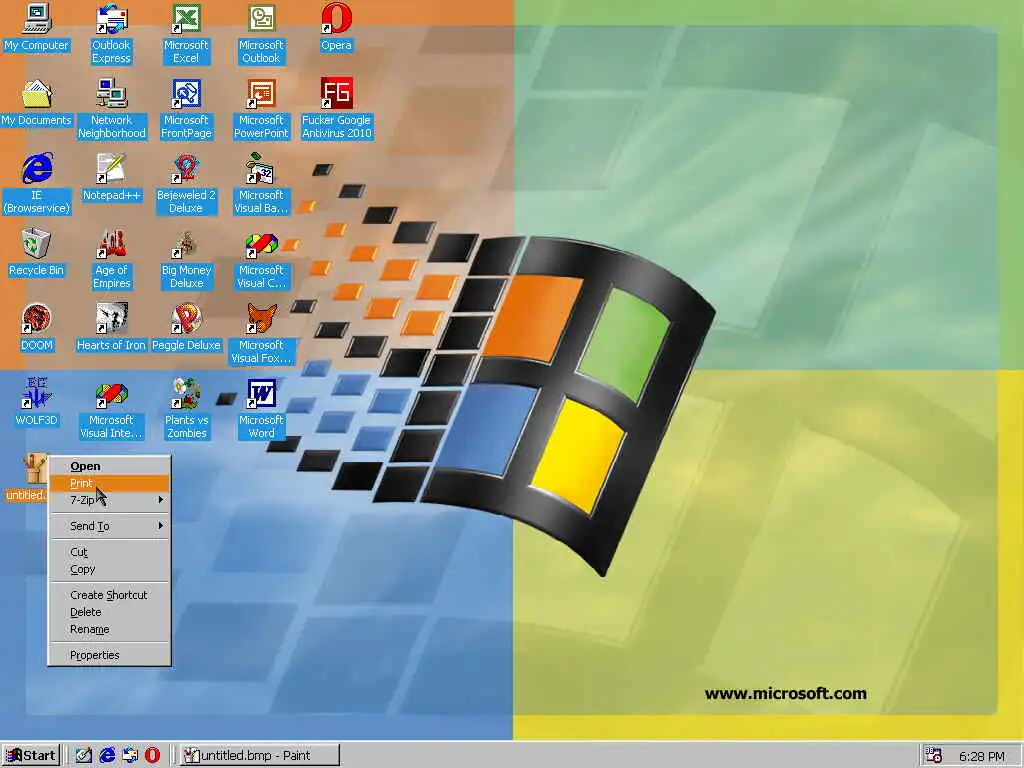The image size is (1024, 768).
Task: Open the Start menu
Action: [x=31, y=756]
